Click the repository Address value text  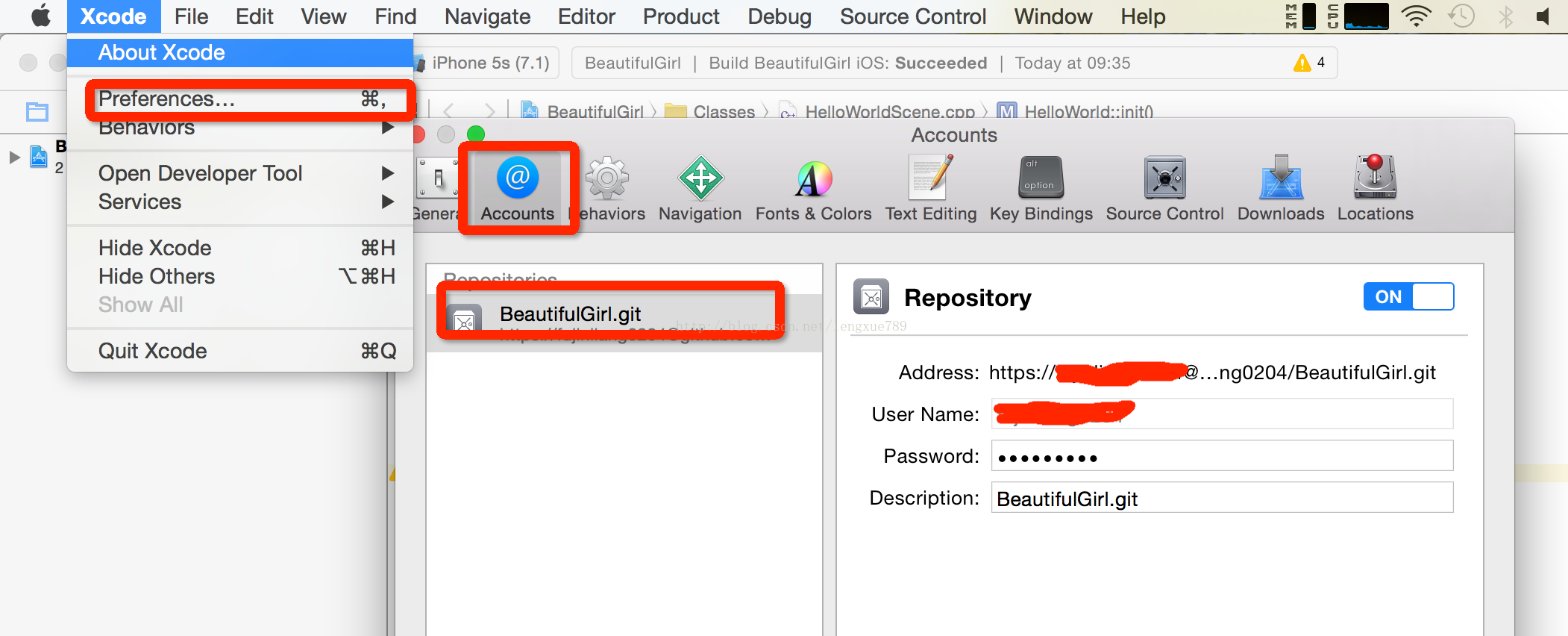click(1212, 372)
